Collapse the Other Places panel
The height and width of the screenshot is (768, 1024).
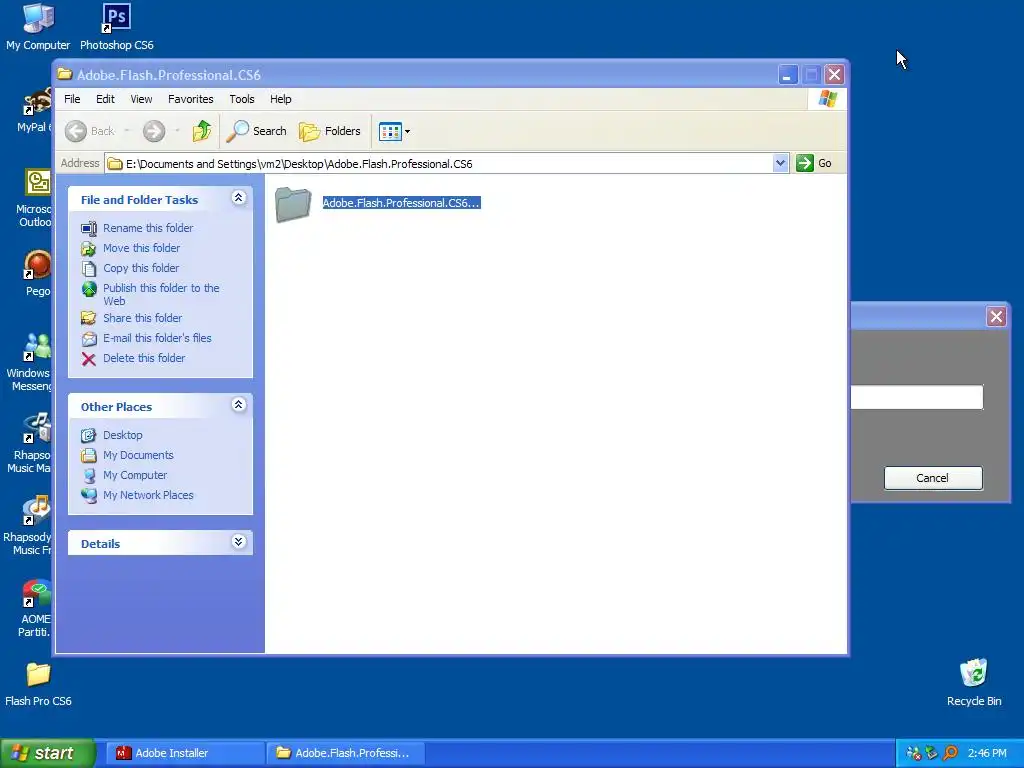238,405
